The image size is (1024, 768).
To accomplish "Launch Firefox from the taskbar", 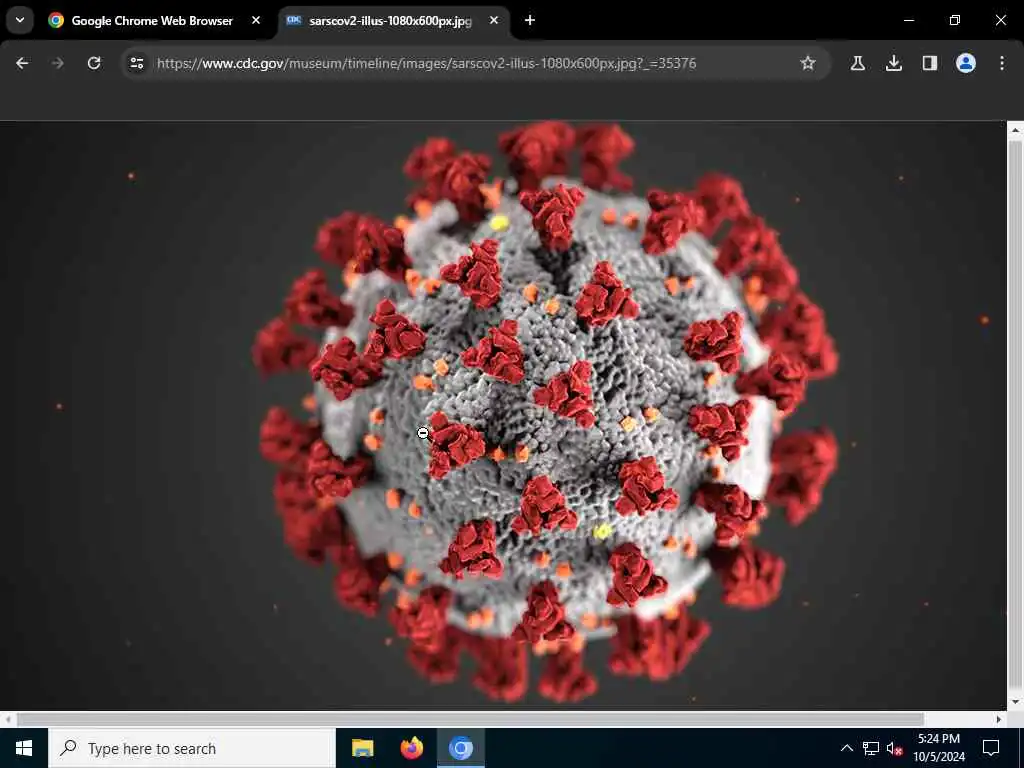I will click(411, 748).
